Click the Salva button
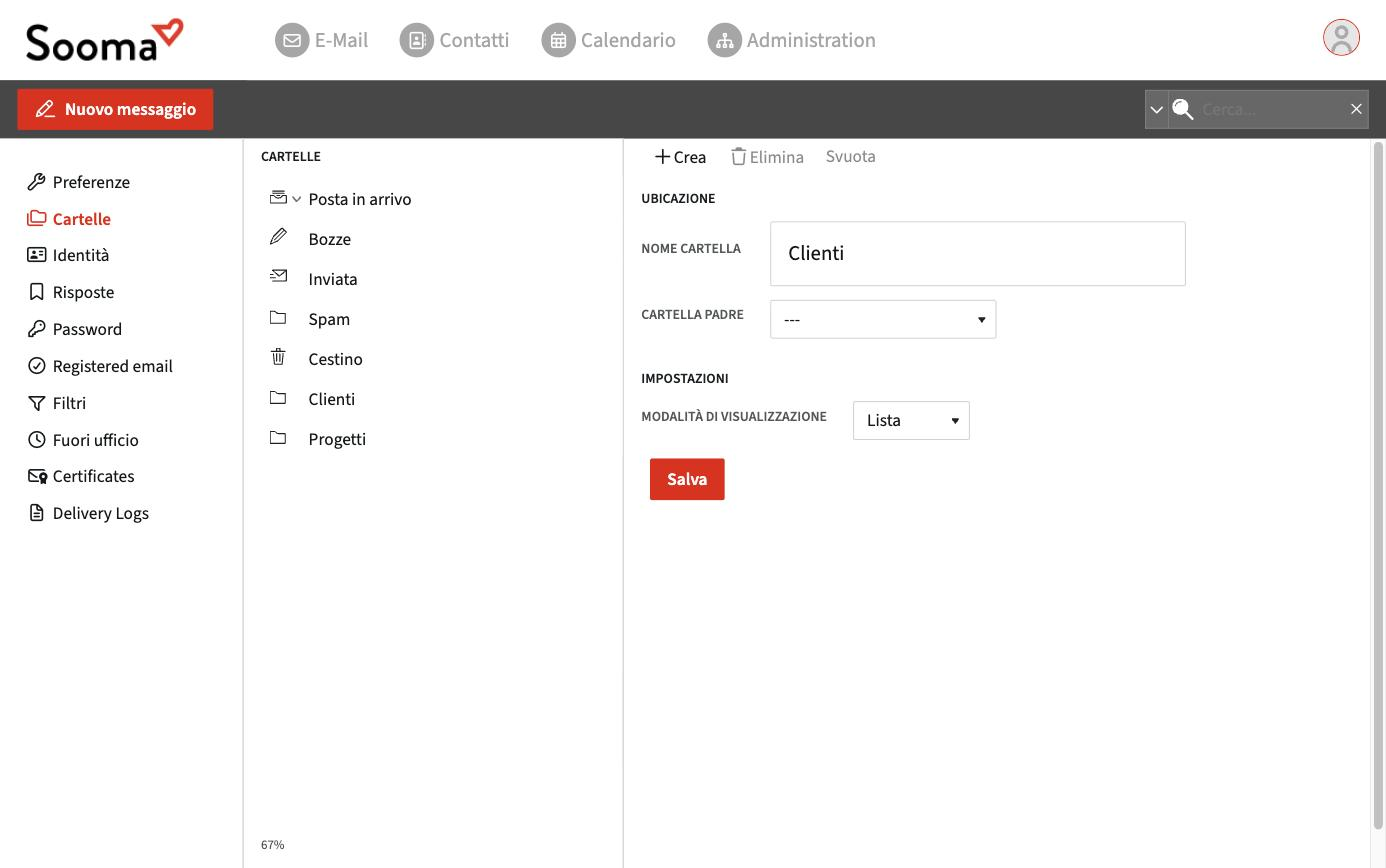The width and height of the screenshot is (1386, 868). pyautogui.click(x=687, y=479)
